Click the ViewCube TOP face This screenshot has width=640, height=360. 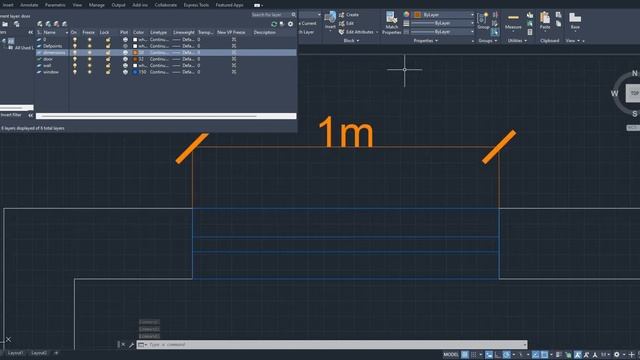click(633, 93)
